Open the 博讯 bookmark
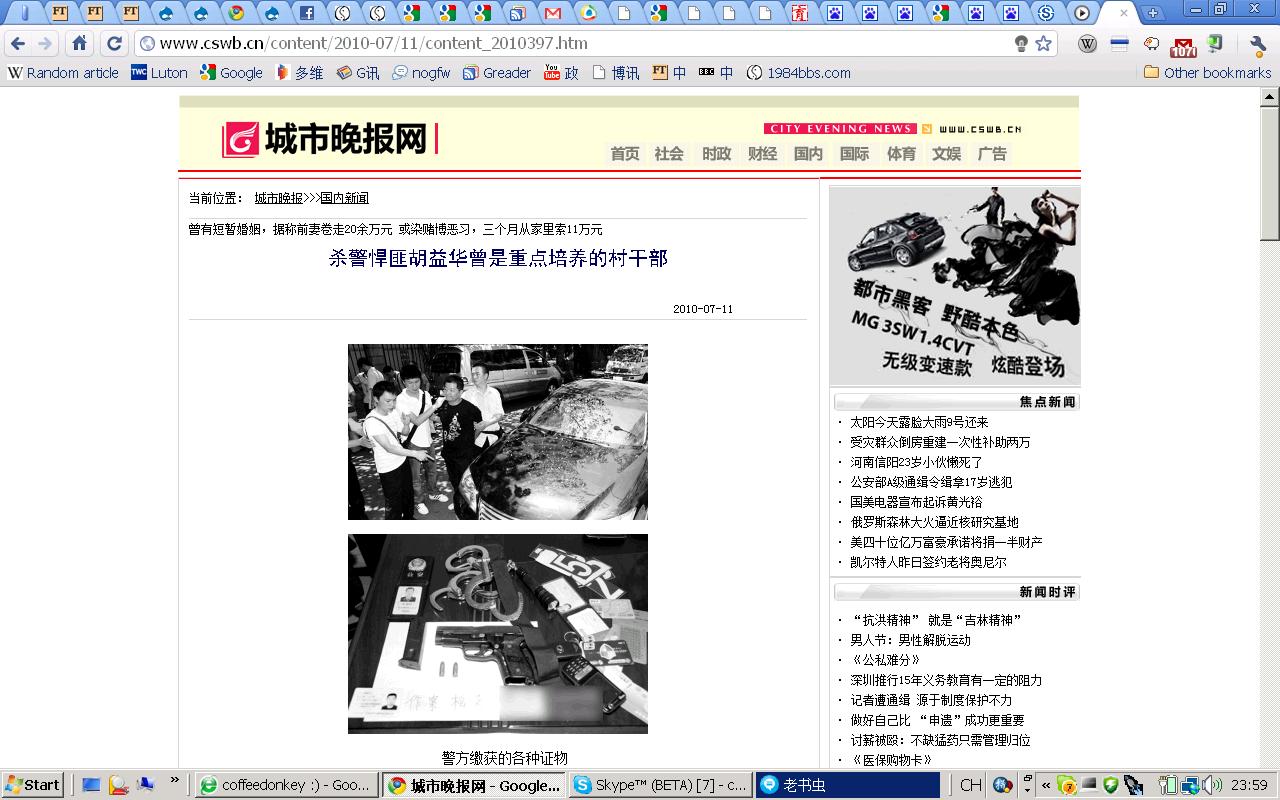1280x800 pixels. point(616,73)
